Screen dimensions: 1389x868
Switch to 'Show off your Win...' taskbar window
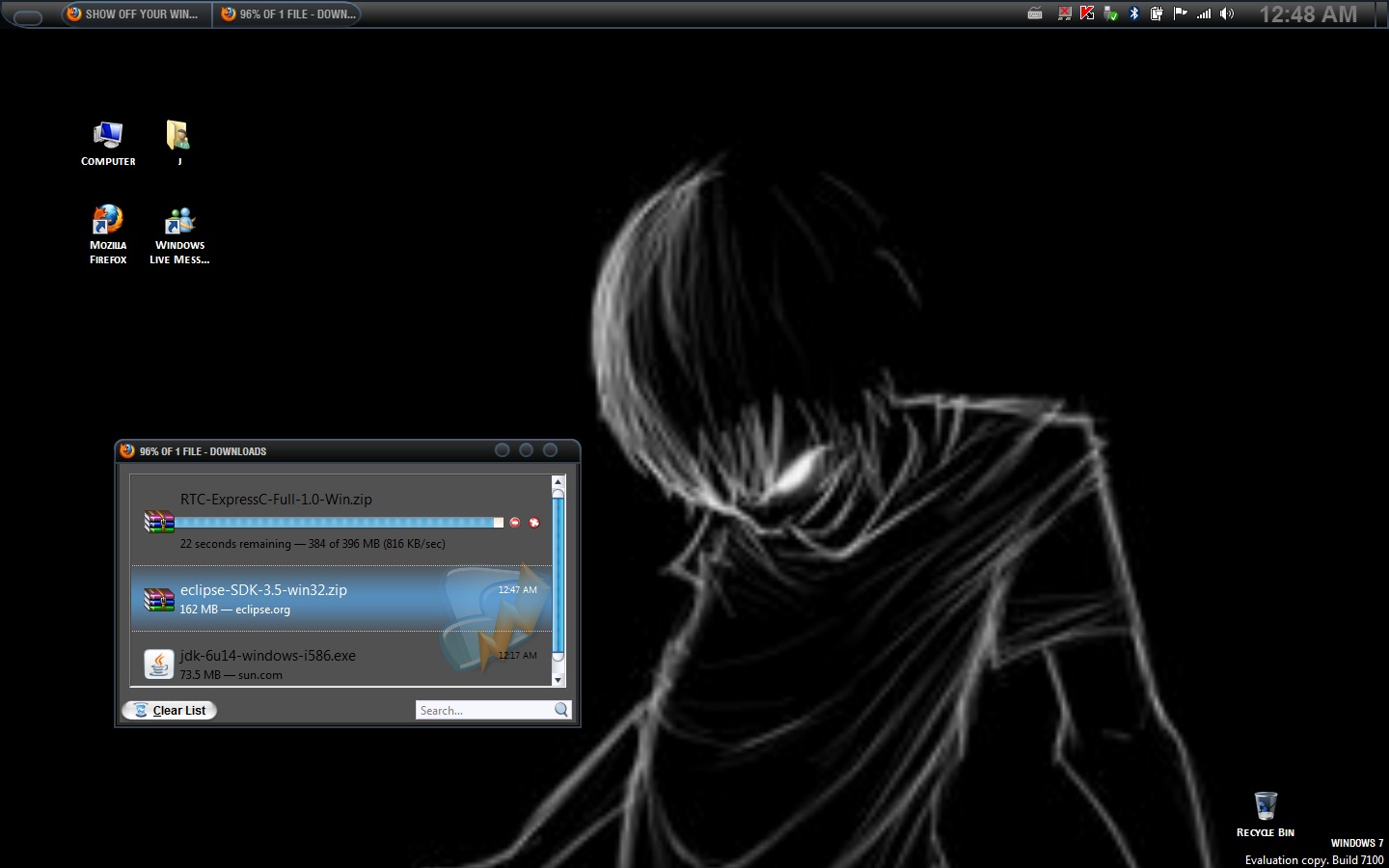[x=137, y=14]
